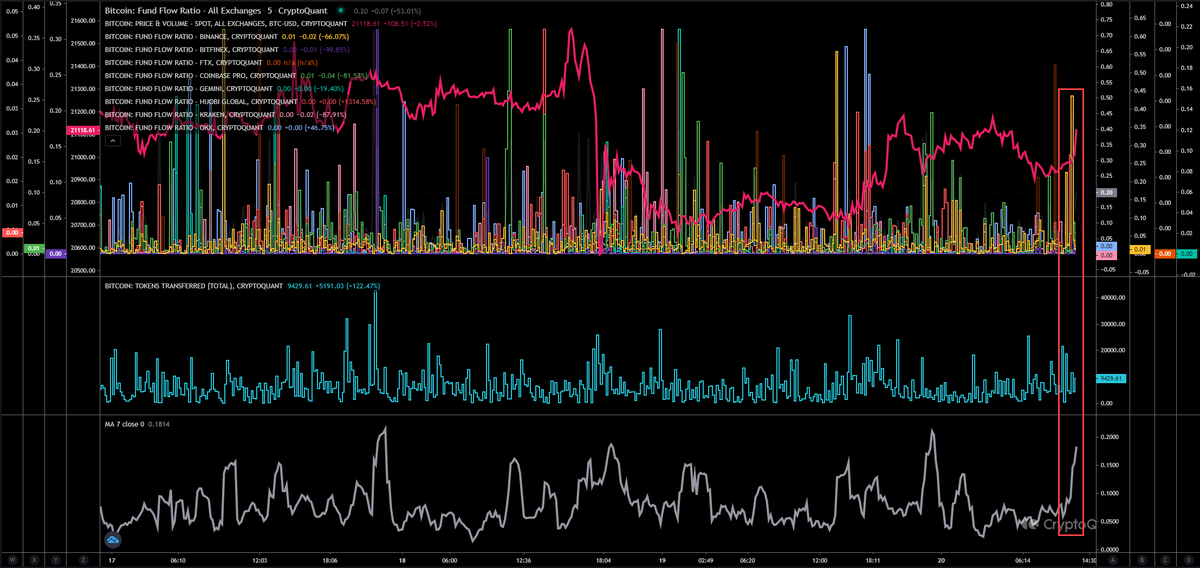This screenshot has height=568, width=1200.
Task: Click the red 0.00 value label on the left axis
Action: coord(10,231)
